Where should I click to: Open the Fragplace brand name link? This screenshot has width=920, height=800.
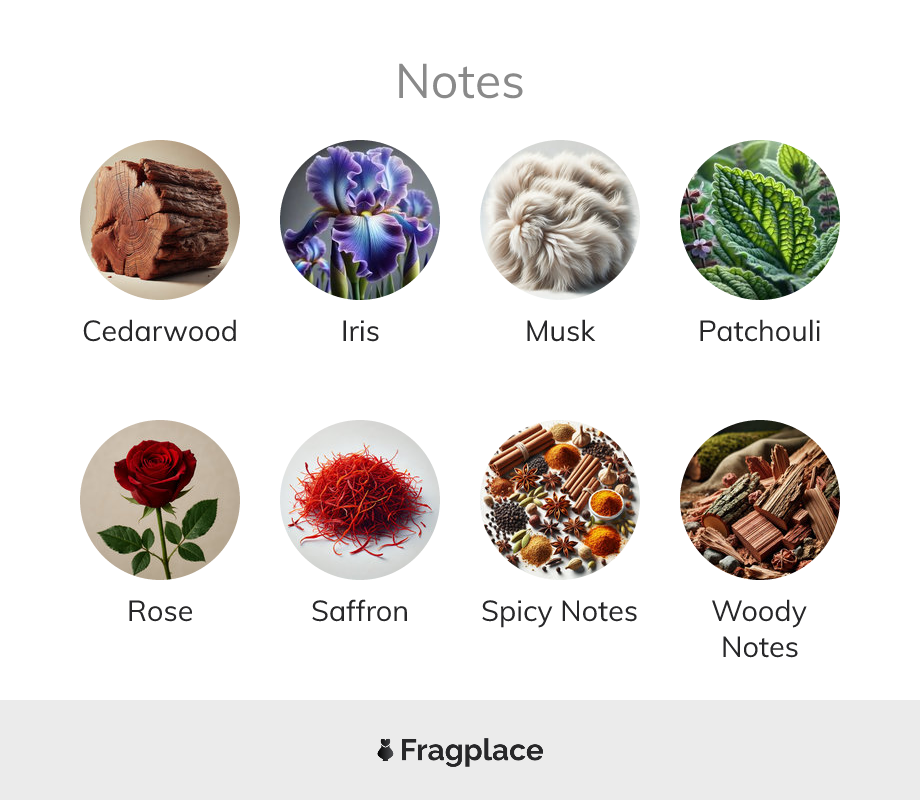(472, 751)
